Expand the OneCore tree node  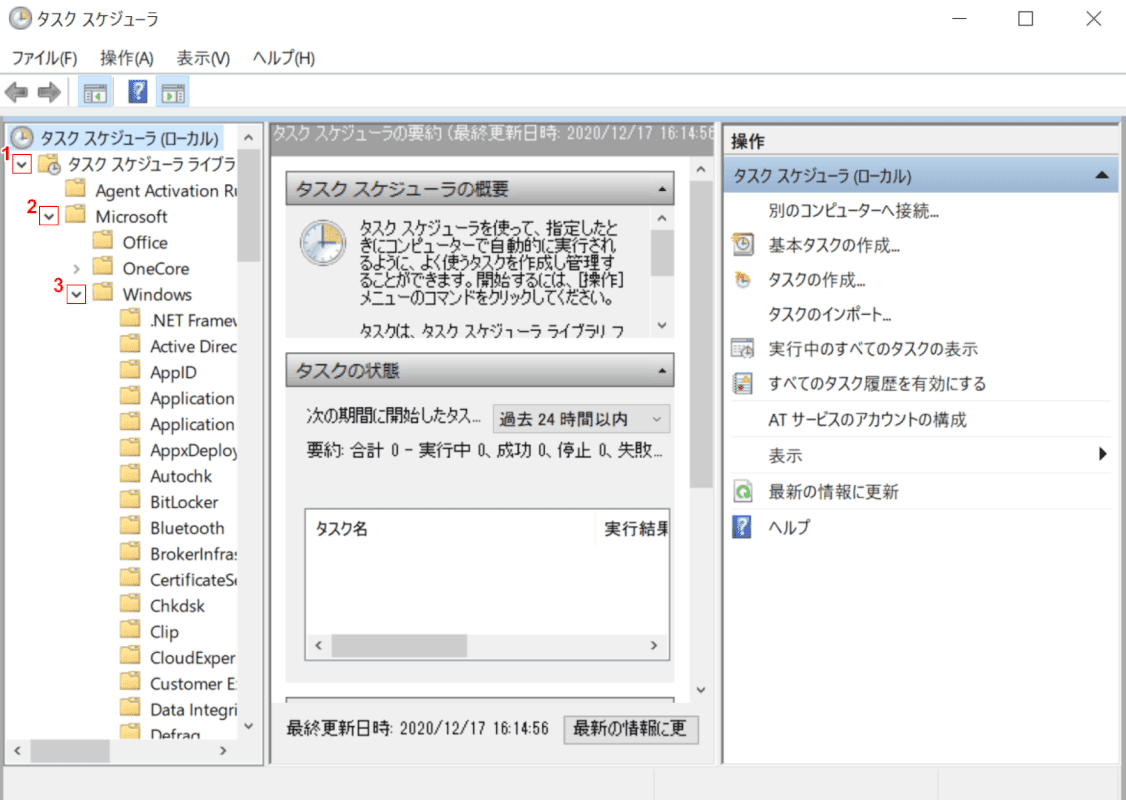pos(76,269)
